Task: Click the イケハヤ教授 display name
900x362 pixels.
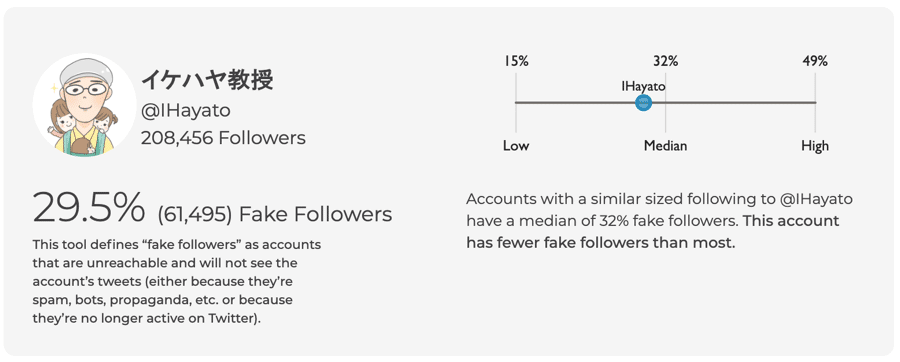Action: pyautogui.click(x=207, y=80)
